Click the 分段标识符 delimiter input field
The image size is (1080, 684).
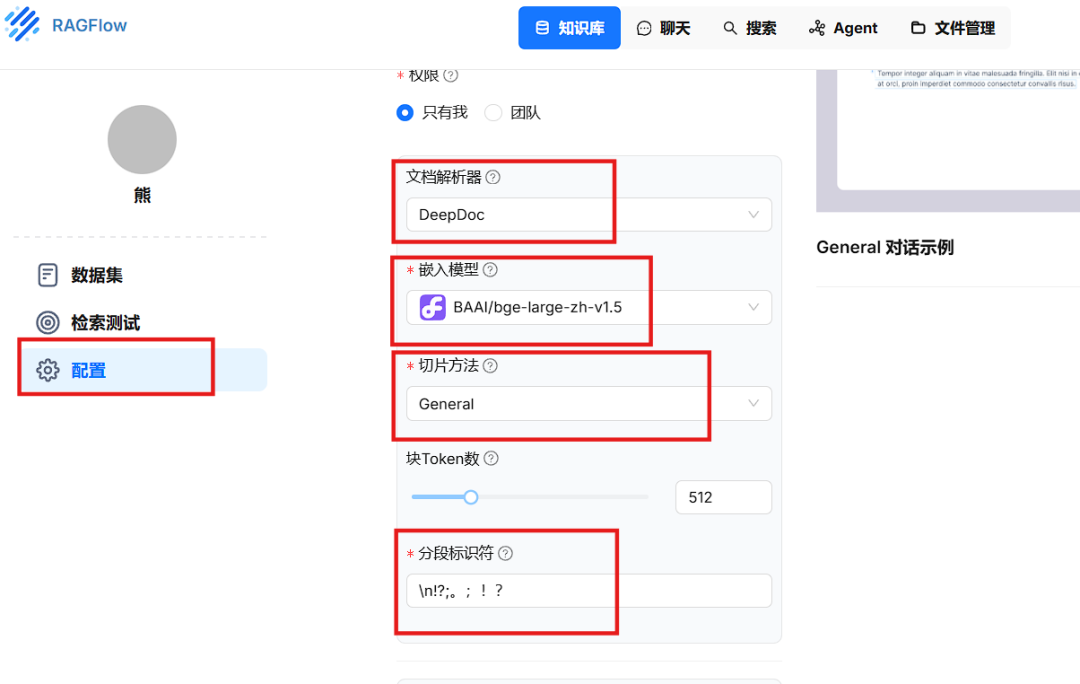[589, 591]
